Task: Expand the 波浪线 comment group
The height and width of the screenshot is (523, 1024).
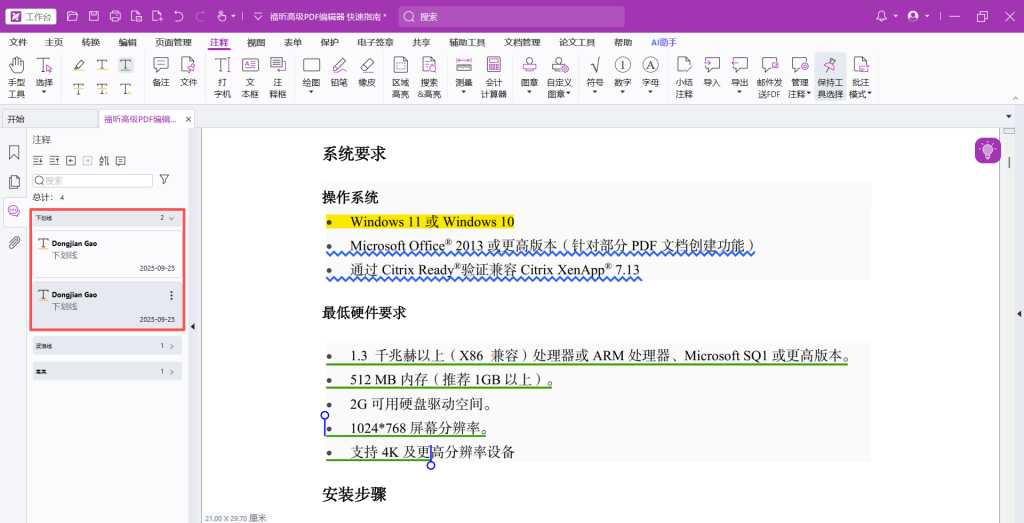Action: (x=171, y=346)
